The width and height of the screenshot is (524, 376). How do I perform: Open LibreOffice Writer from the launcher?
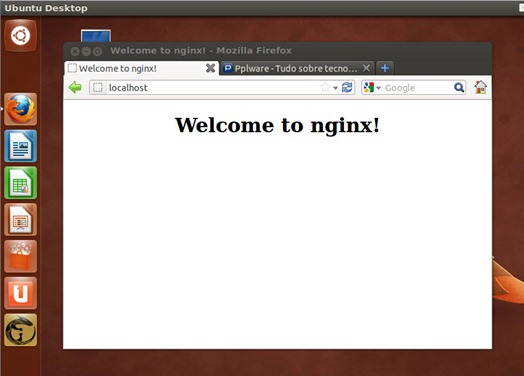(20, 146)
